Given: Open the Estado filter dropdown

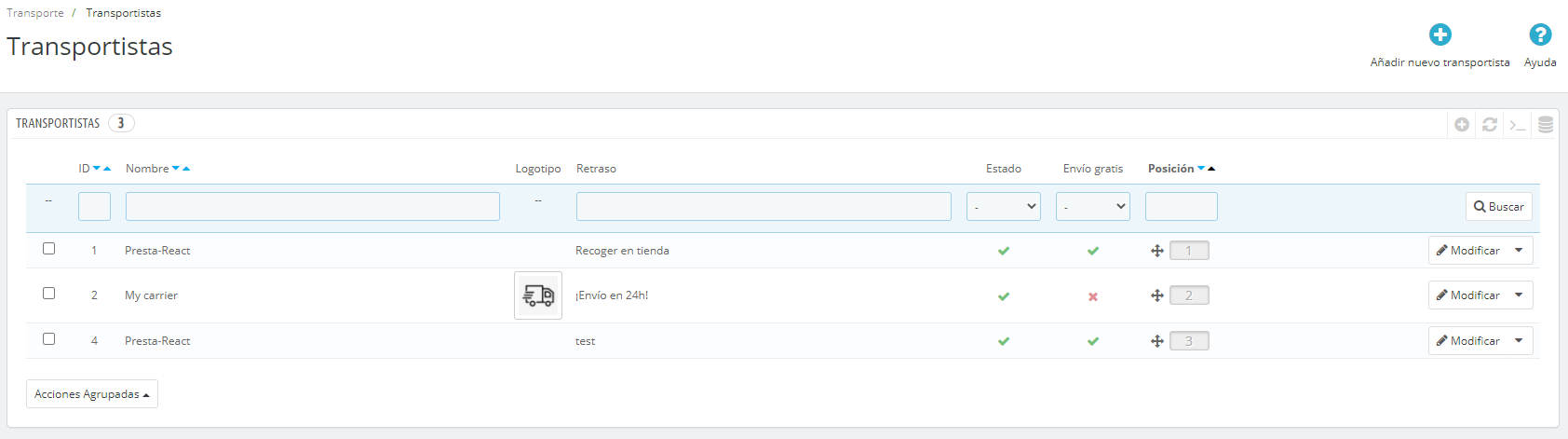Looking at the screenshot, I should [x=1003, y=207].
